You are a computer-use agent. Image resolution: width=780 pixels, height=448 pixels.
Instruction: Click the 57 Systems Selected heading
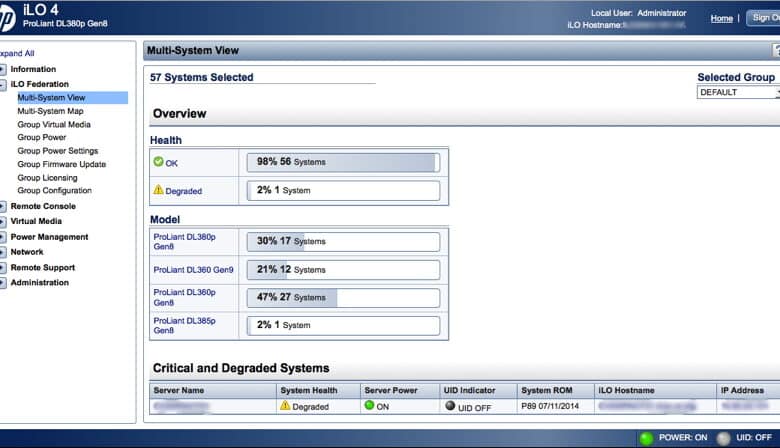pos(201,78)
